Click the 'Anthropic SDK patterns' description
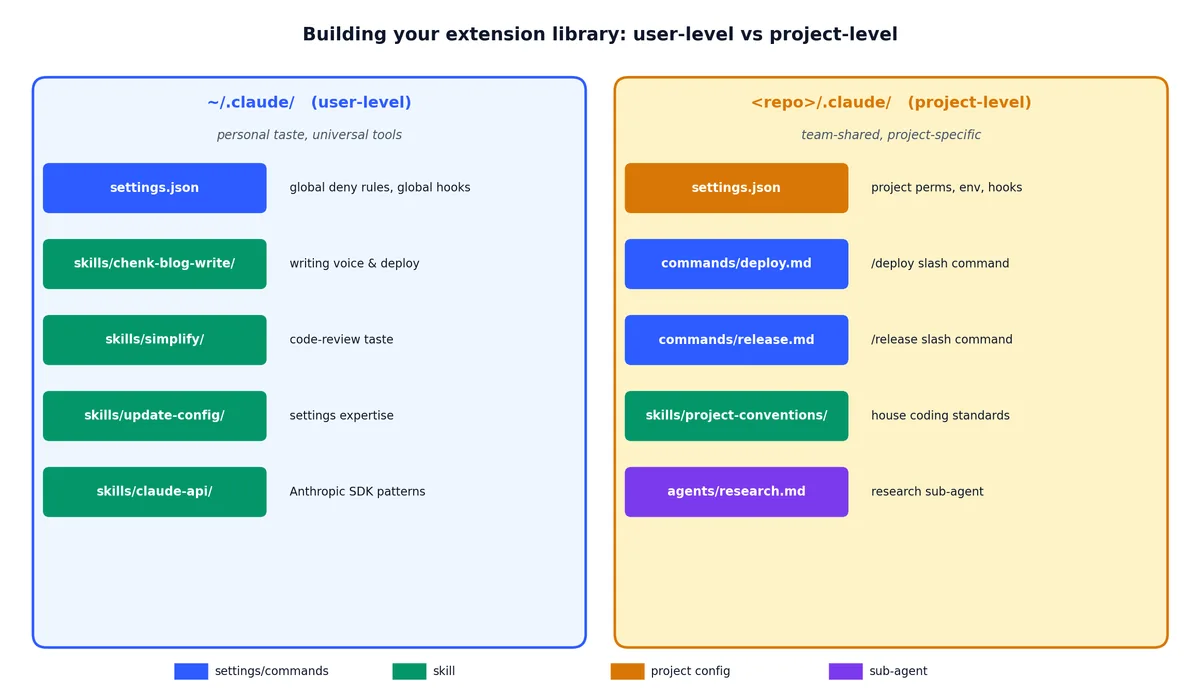The image size is (1200, 689). pyautogui.click(x=357, y=492)
